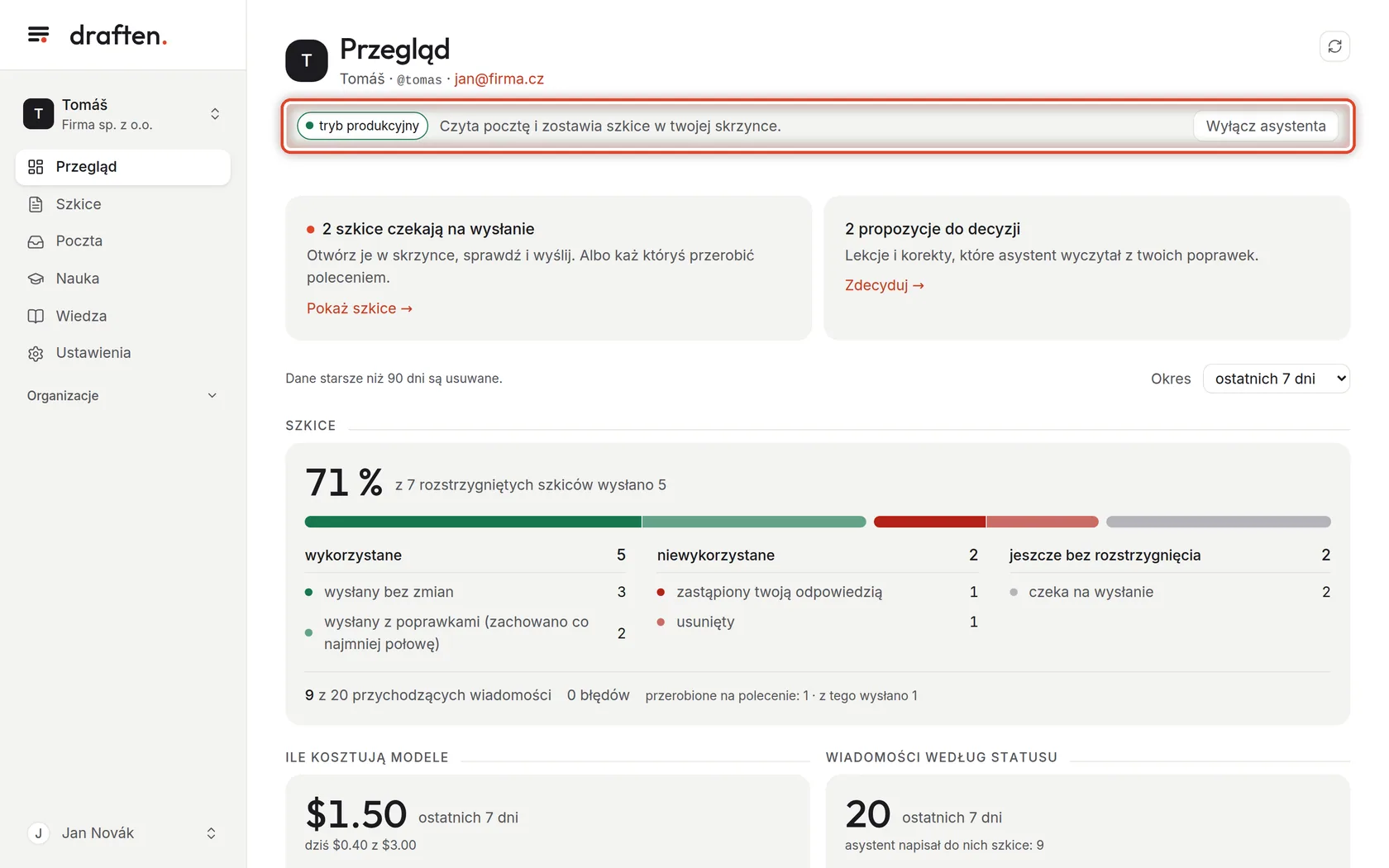Expand the Organizacje section
This screenshot has height=868, width=1389.
click(x=122, y=396)
